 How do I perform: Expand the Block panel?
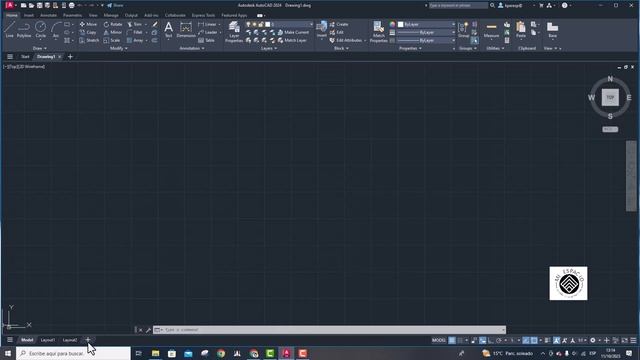(341, 48)
